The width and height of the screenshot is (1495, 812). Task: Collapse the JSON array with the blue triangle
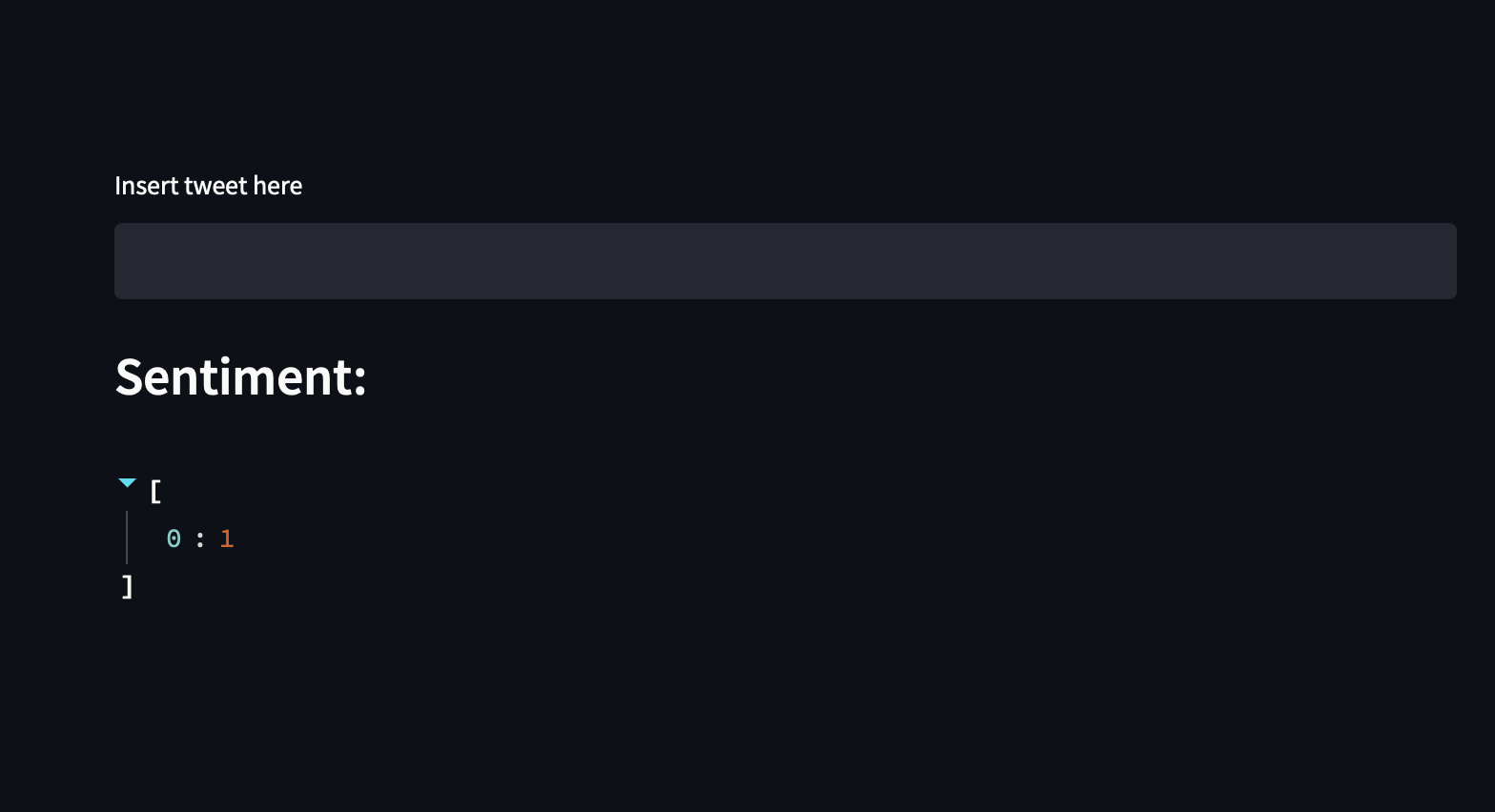[127, 483]
